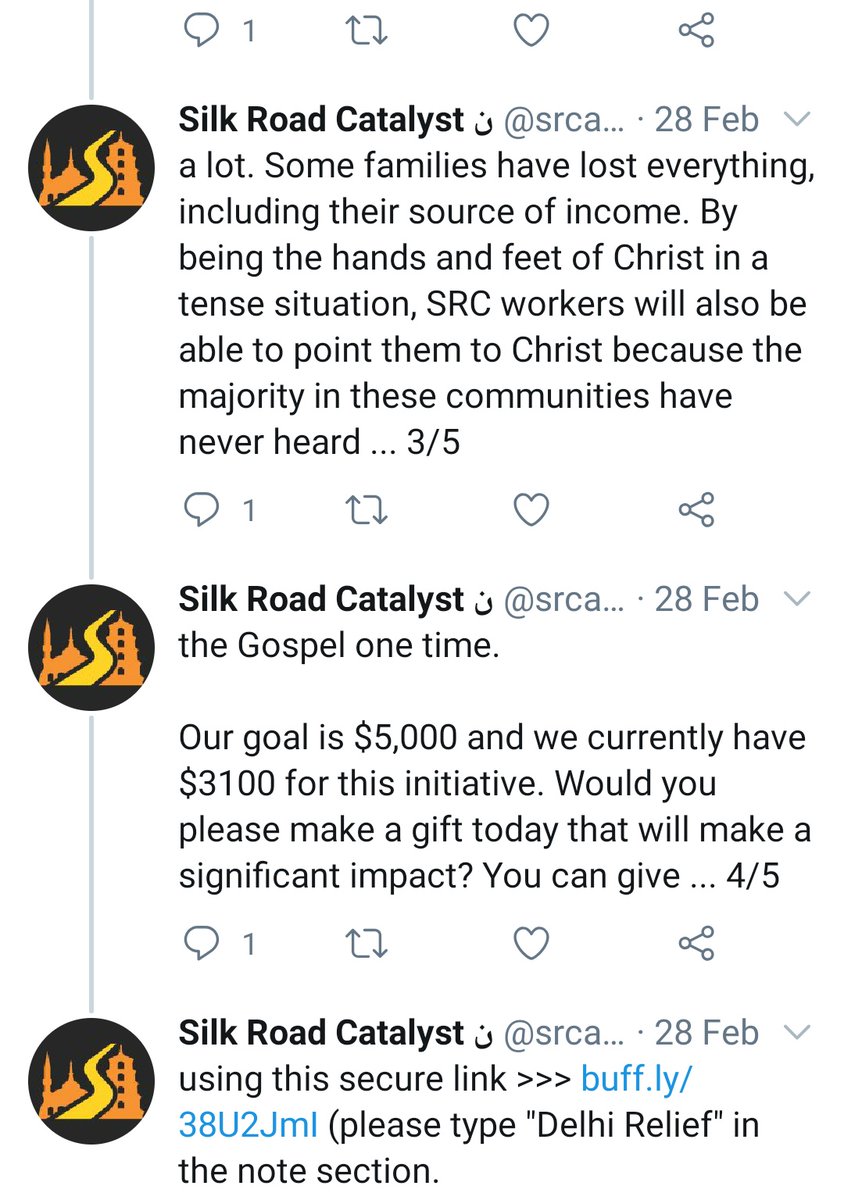
Task: Retweet the 3/5 tweet
Action: click(367, 510)
